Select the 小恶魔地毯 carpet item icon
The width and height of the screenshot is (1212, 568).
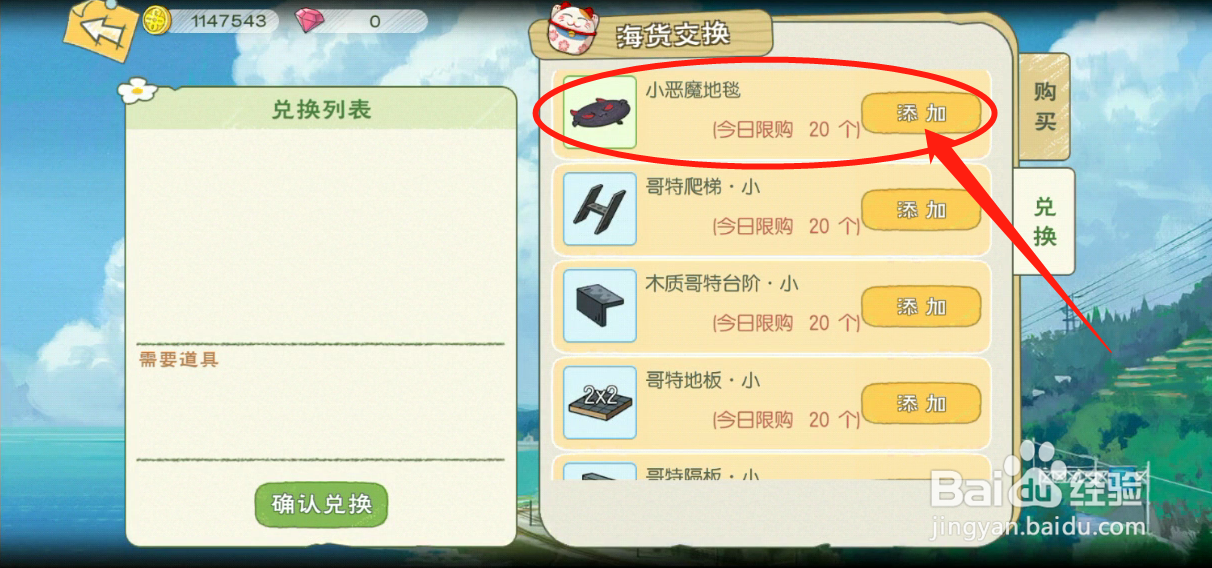pyautogui.click(x=600, y=112)
